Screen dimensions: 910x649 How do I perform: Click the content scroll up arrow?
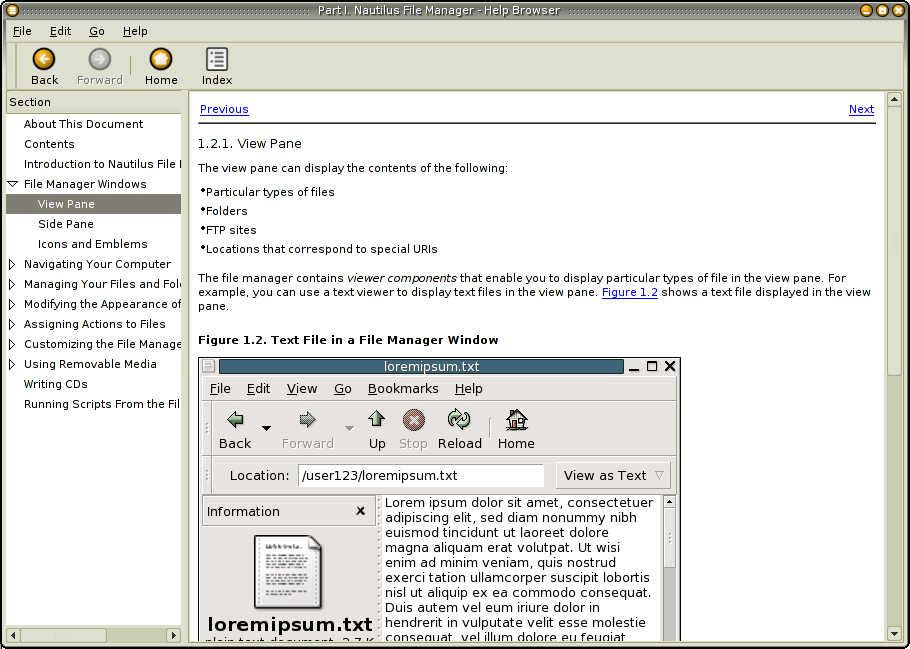(x=894, y=99)
